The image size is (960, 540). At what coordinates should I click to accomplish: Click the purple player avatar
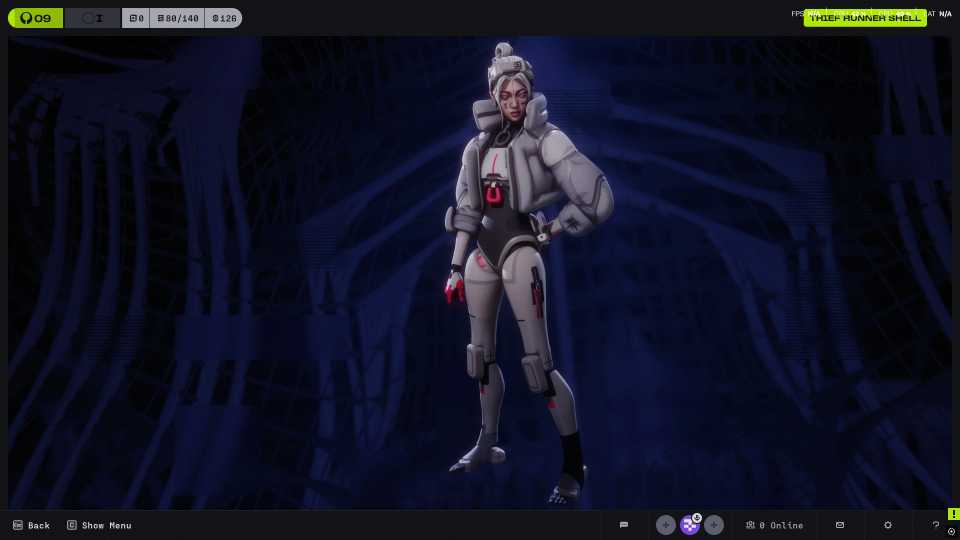point(690,525)
